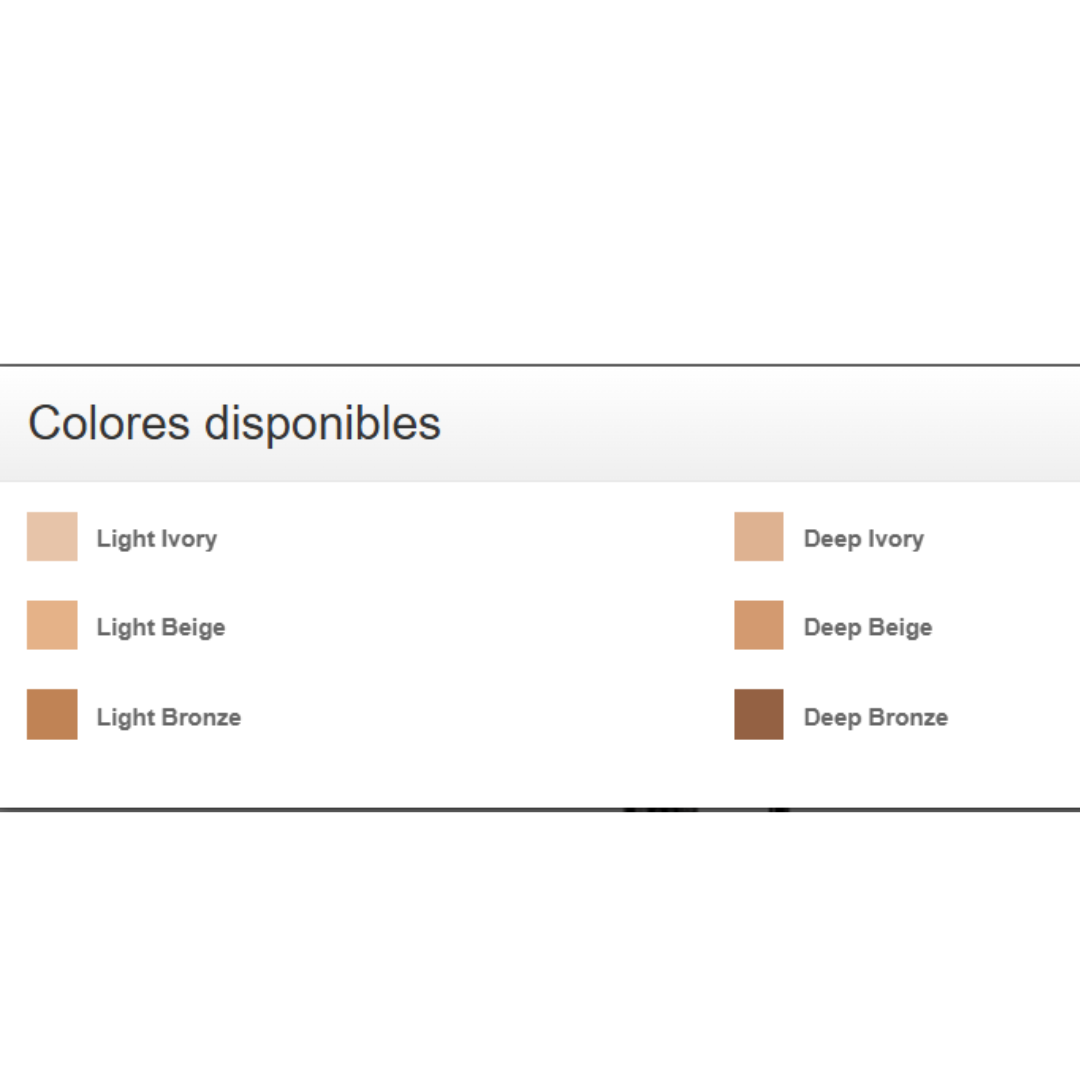Click blank white area above Colores disponibles panel
Image resolution: width=1080 pixels, height=1080 pixels.
pyautogui.click(x=540, y=179)
